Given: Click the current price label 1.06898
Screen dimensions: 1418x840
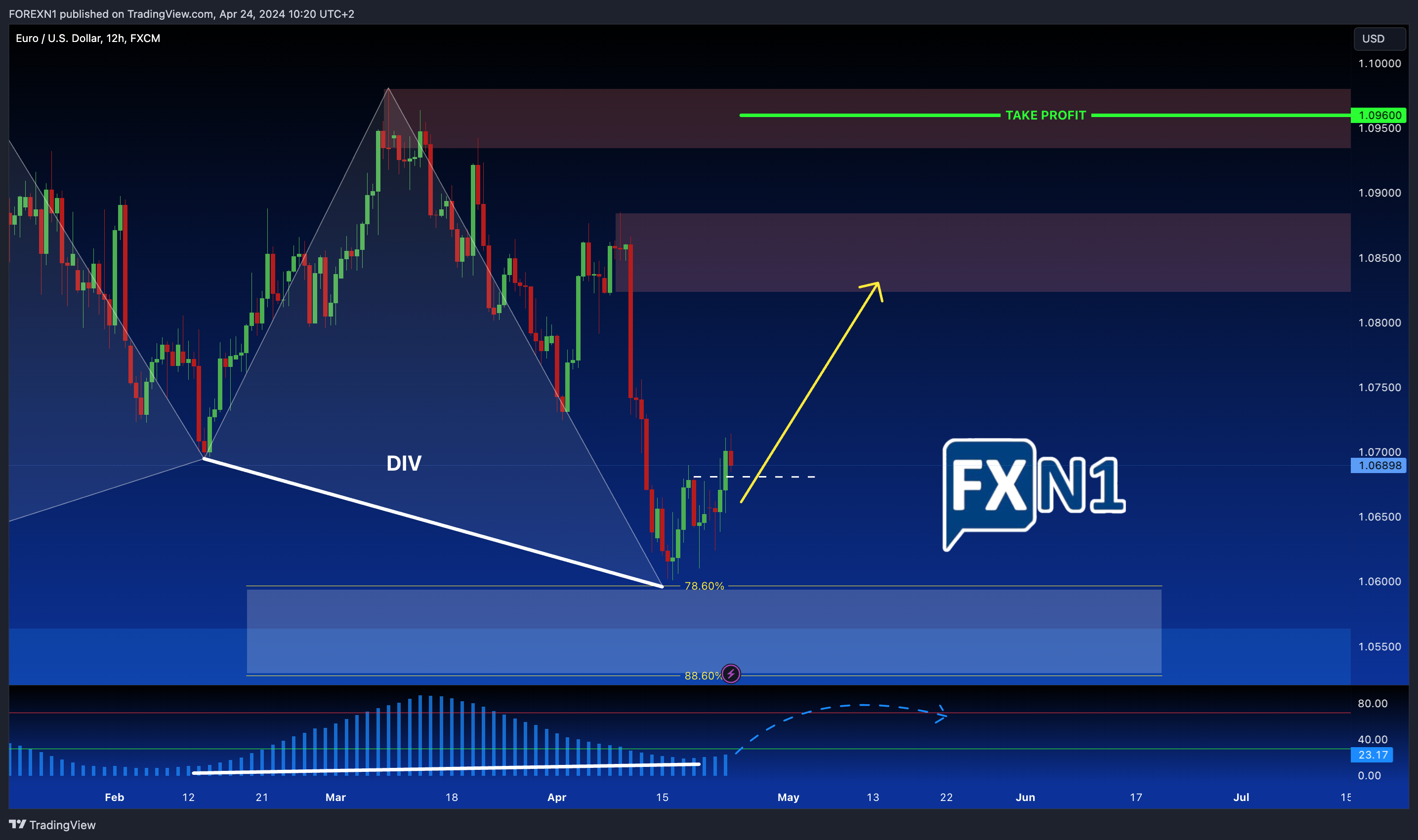Looking at the screenshot, I should tap(1378, 465).
